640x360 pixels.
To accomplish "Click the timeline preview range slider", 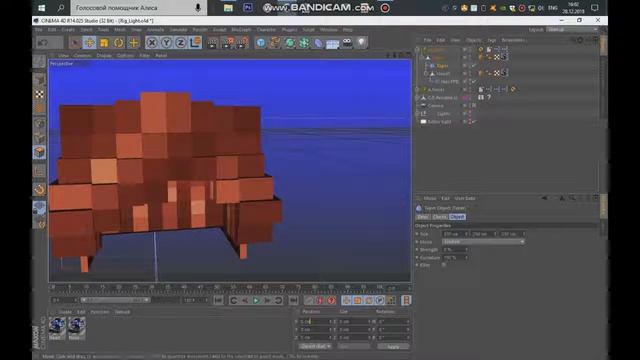I will (x=115, y=300).
